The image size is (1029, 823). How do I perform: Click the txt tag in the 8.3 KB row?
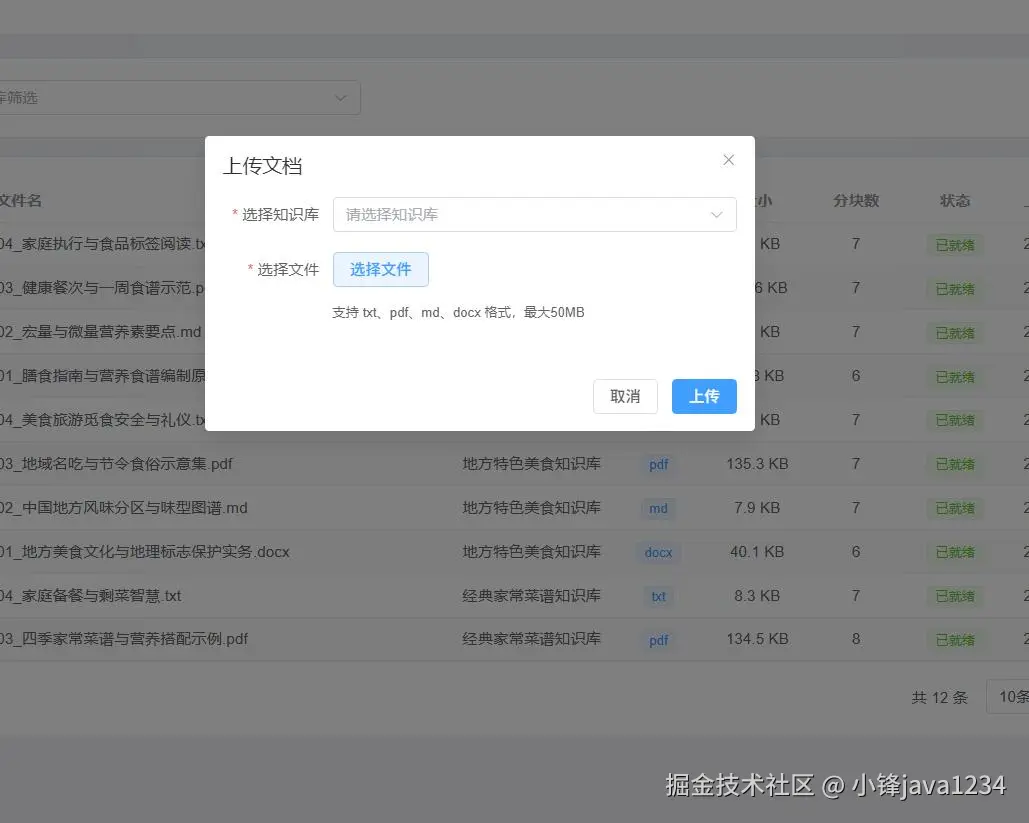[x=658, y=597]
